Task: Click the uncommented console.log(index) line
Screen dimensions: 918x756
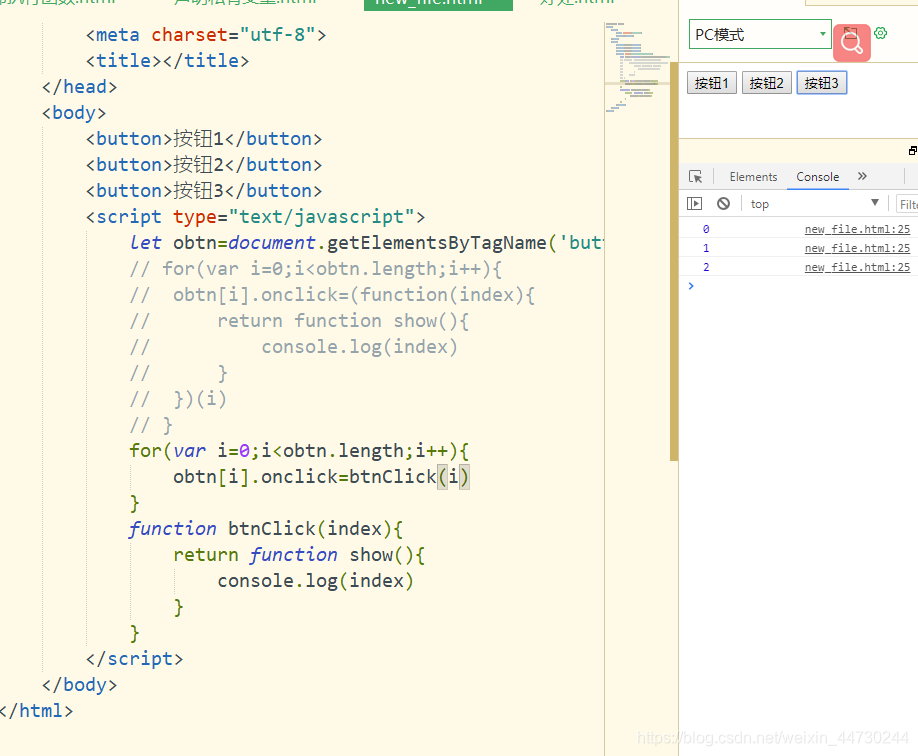Action: pos(316,580)
